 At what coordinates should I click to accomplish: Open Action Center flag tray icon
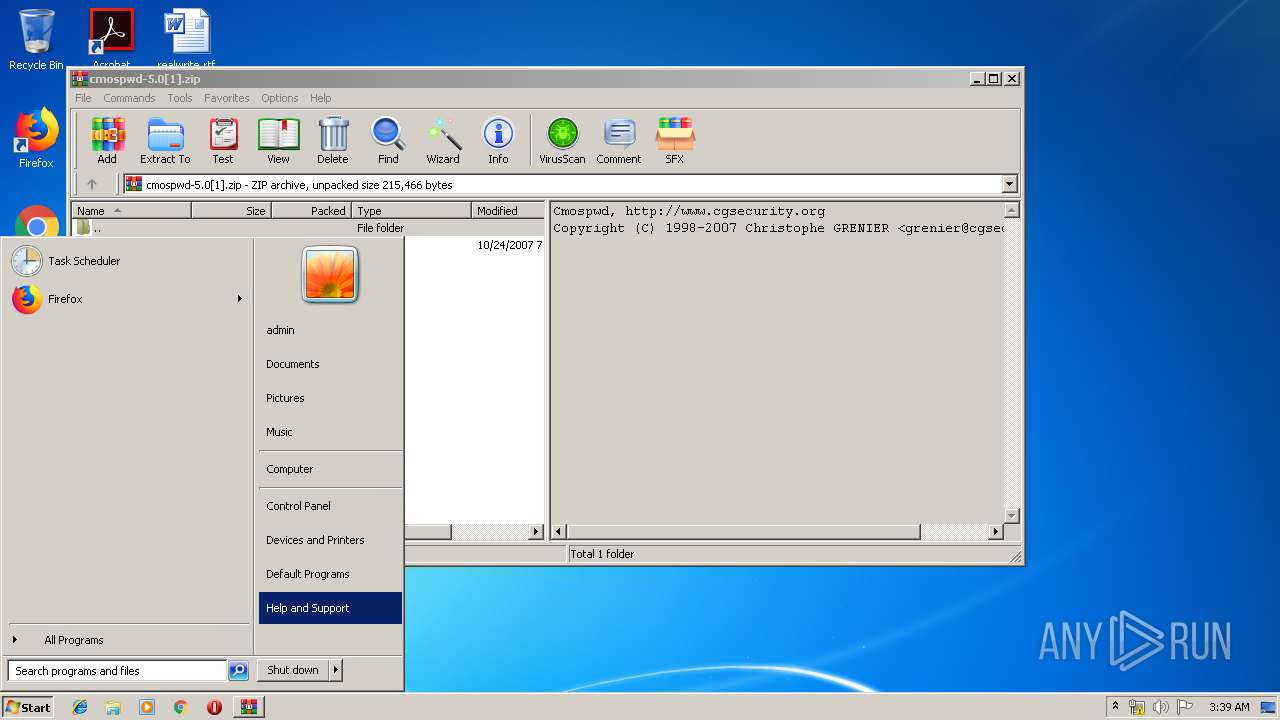tap(1185, 707)
